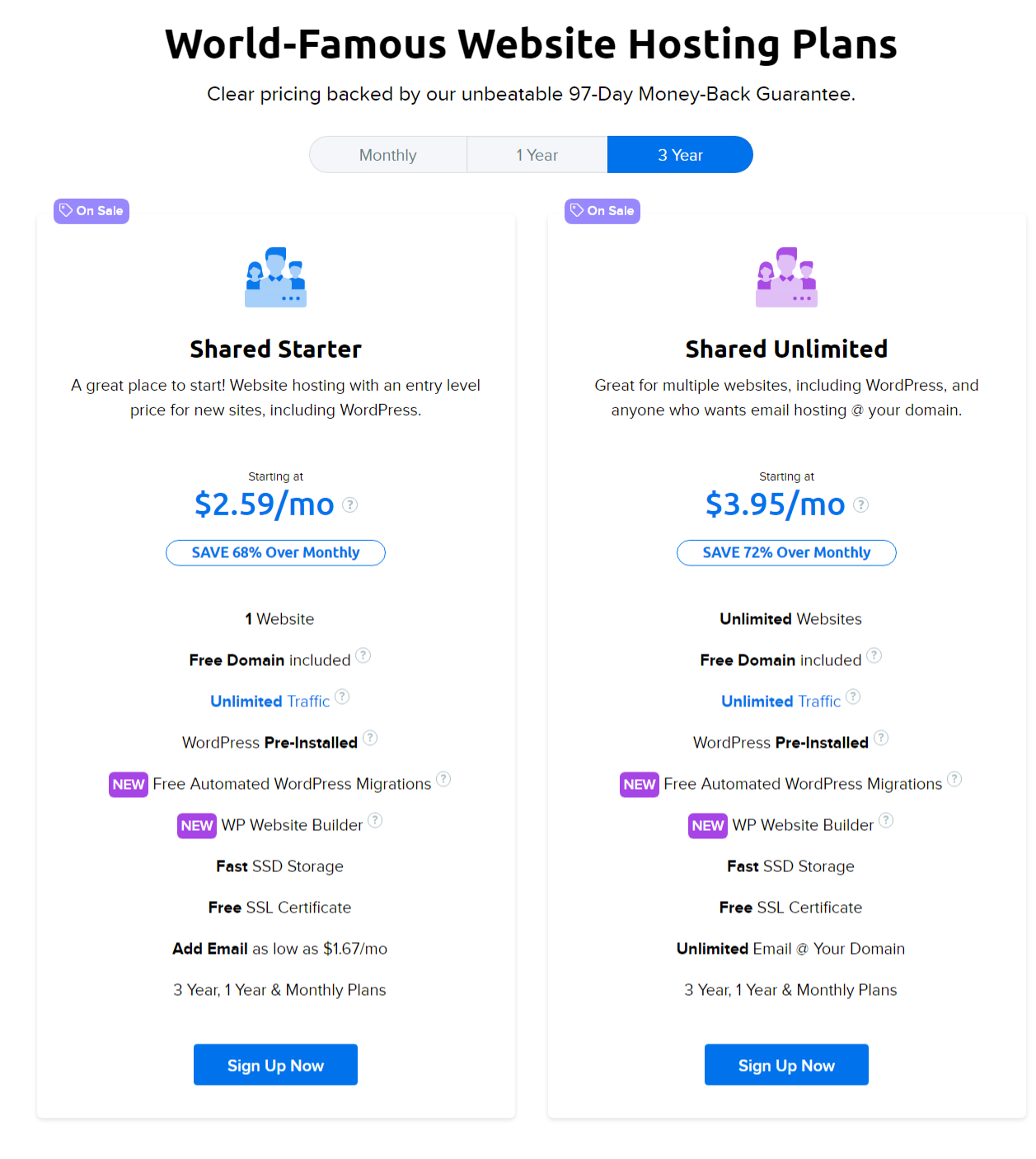Click the Free Automated WordPress Migrations tooltip on Shared Starter
The image size is (1036, 1159).
point(443,779)
